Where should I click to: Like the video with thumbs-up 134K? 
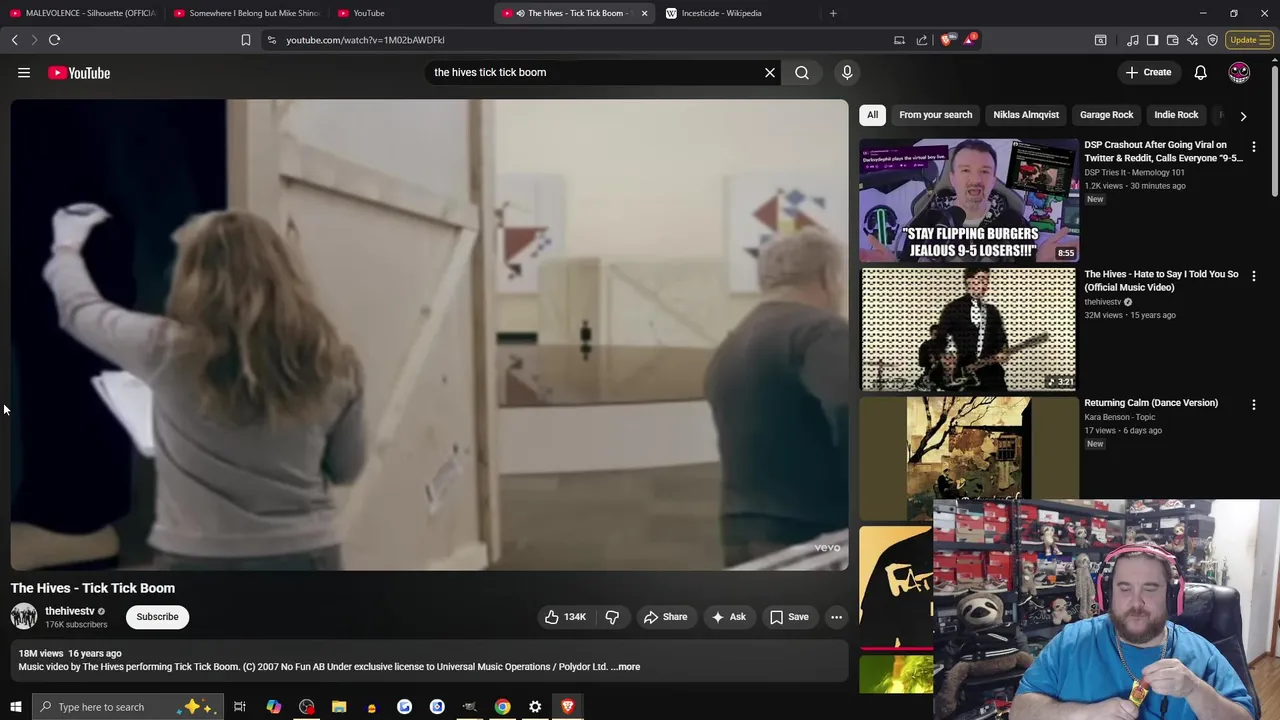pyautogui.click(x=565, y=617)
